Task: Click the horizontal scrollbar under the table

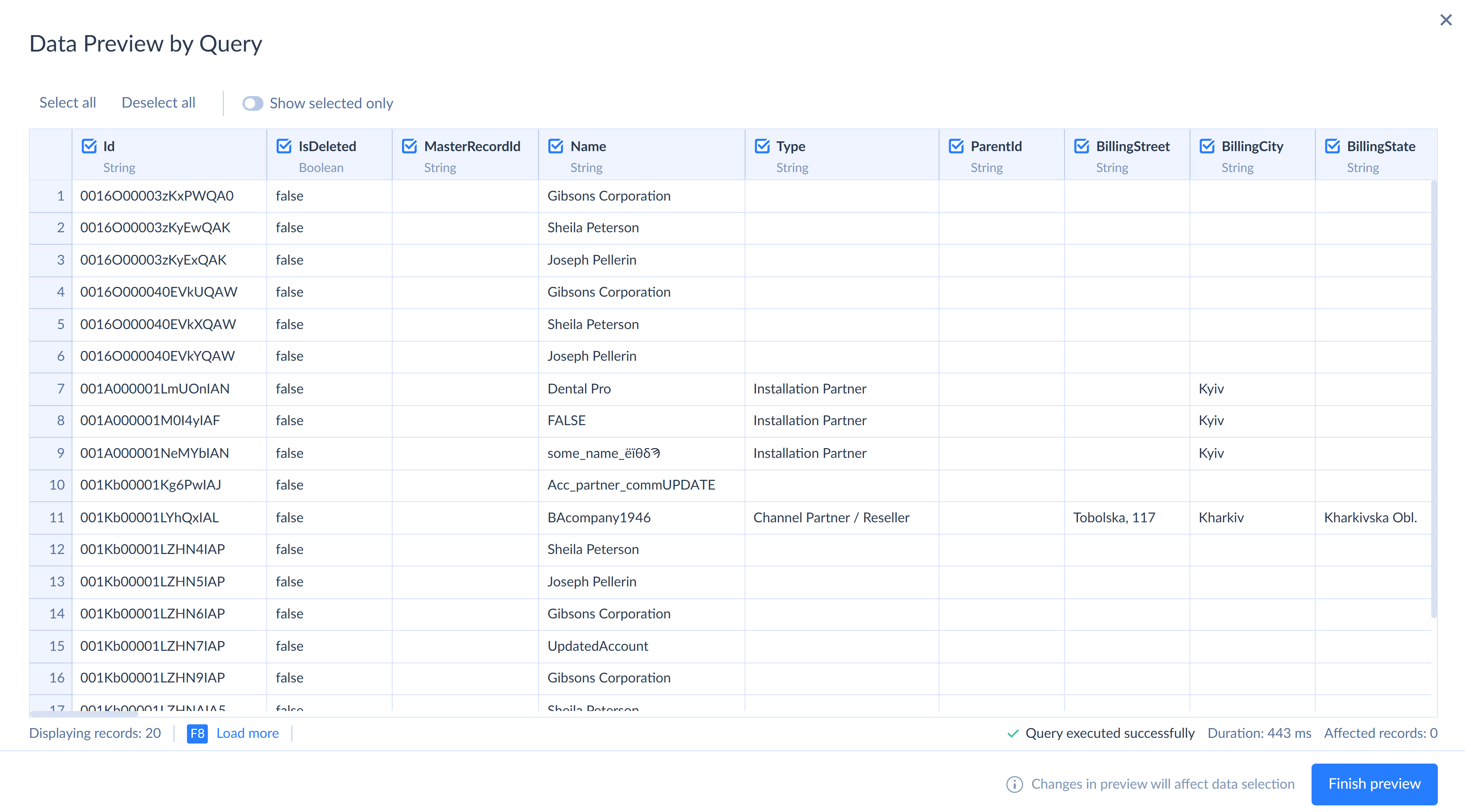Action: 84,714
